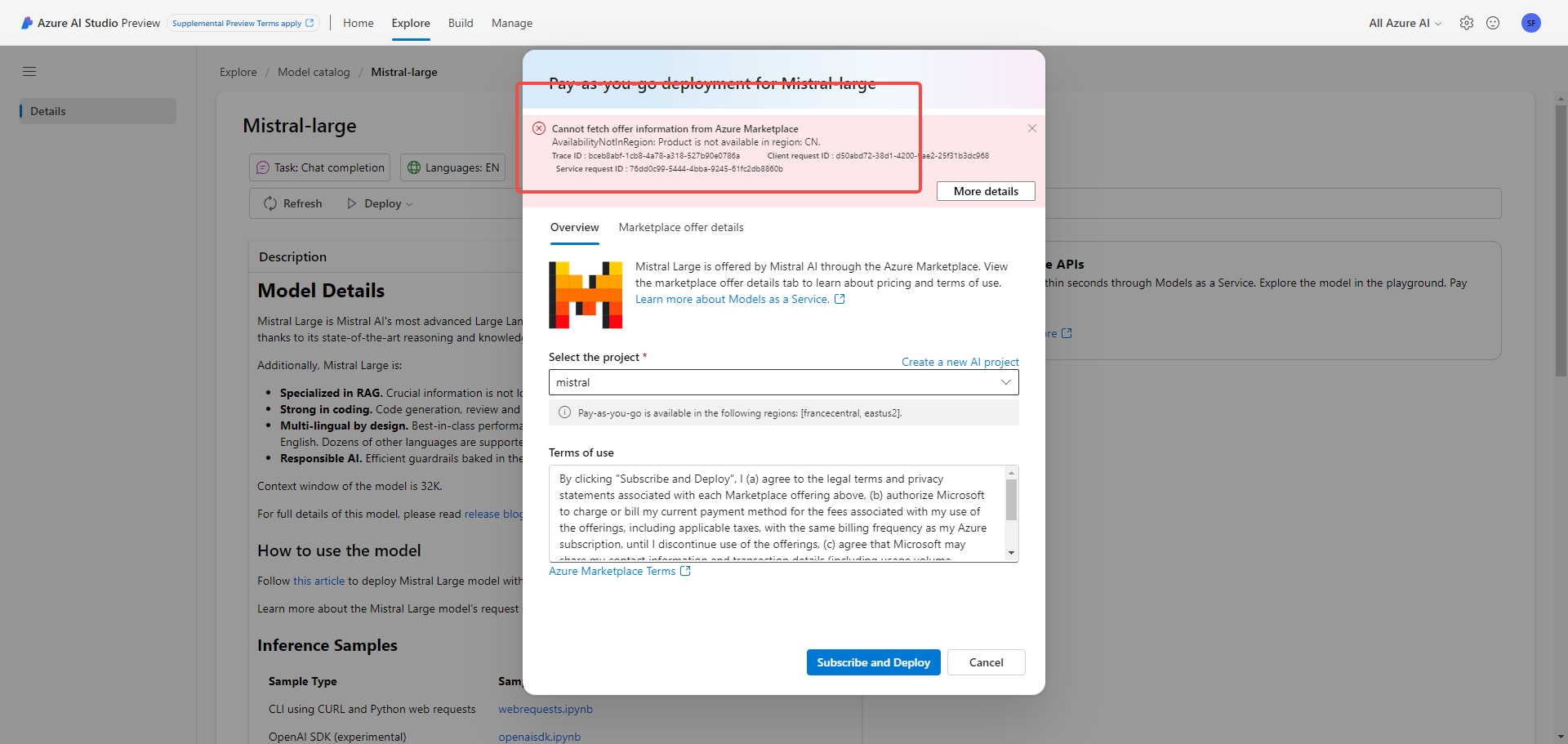Toggle the hamburger navigation menu

(x=29, y=72)
